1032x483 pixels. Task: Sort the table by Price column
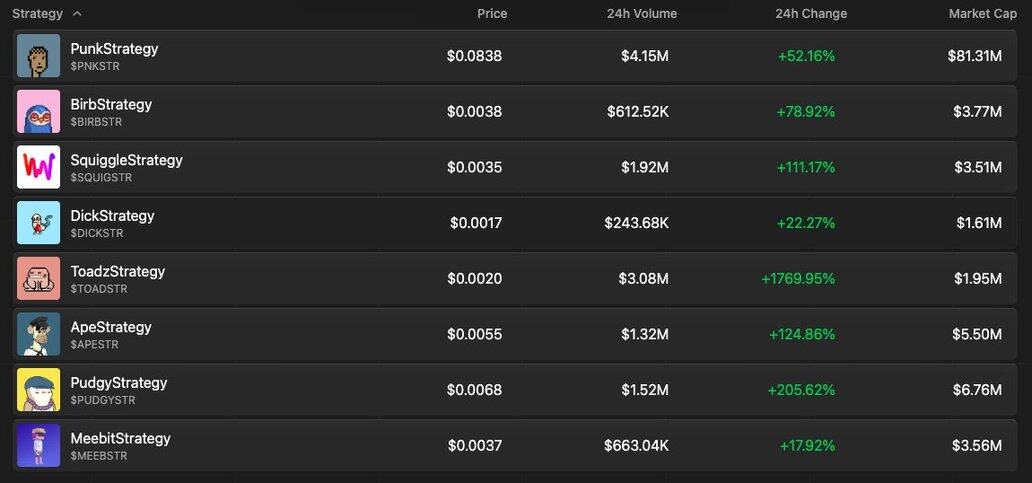pyautogui.click(x=492, y=13)
